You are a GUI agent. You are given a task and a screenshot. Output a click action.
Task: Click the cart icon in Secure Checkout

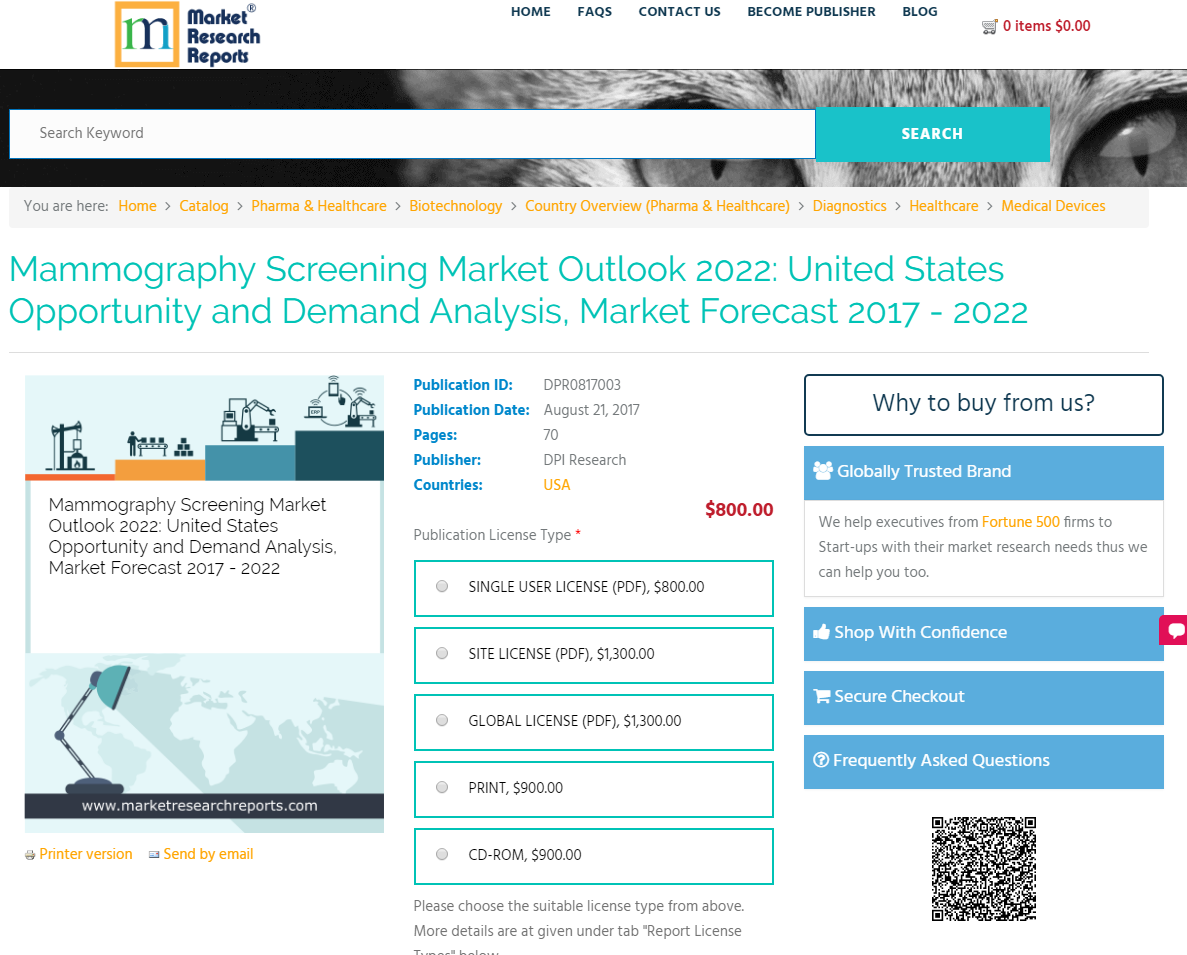[x=821, y=696]
